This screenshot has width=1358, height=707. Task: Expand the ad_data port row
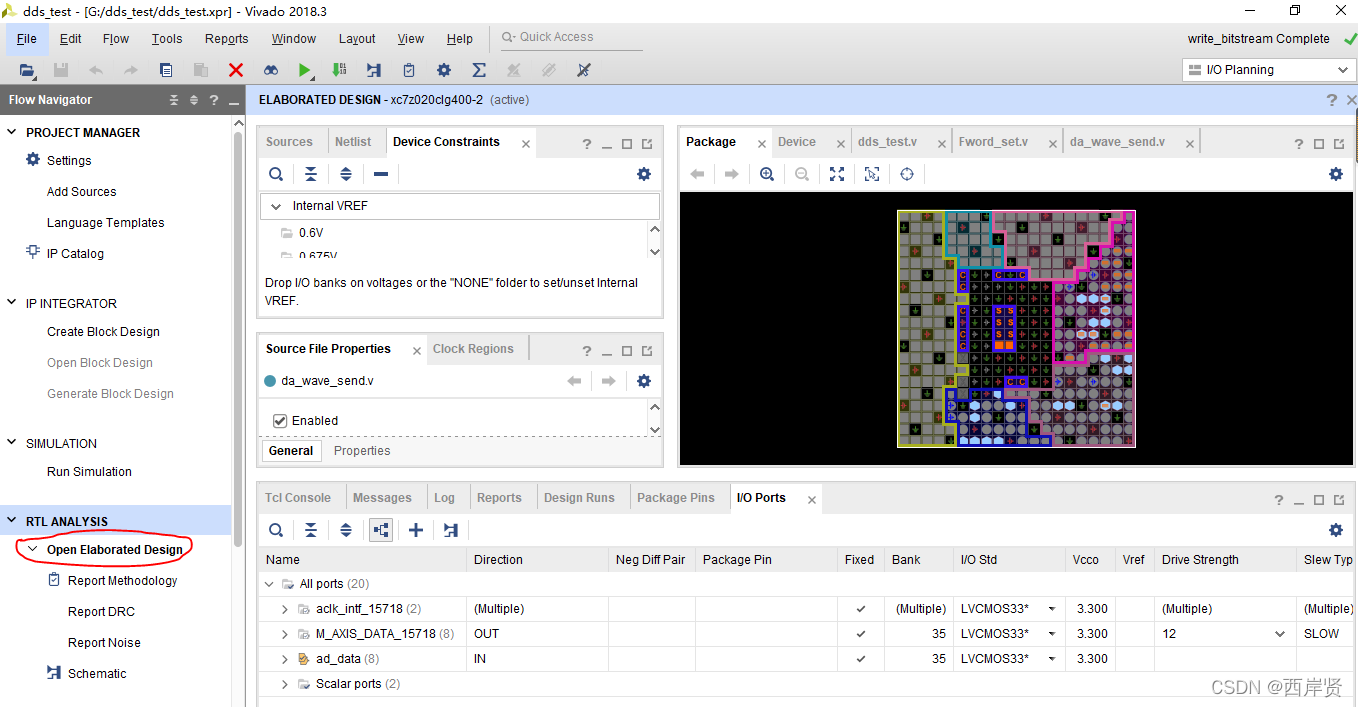[285, 659]
